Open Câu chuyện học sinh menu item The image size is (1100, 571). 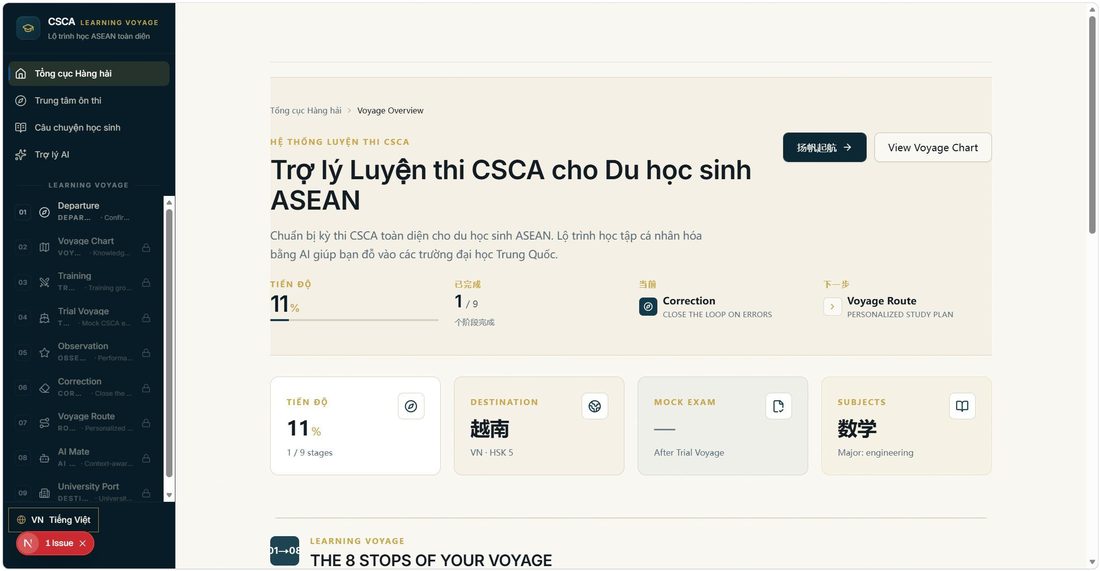(88, 128)
